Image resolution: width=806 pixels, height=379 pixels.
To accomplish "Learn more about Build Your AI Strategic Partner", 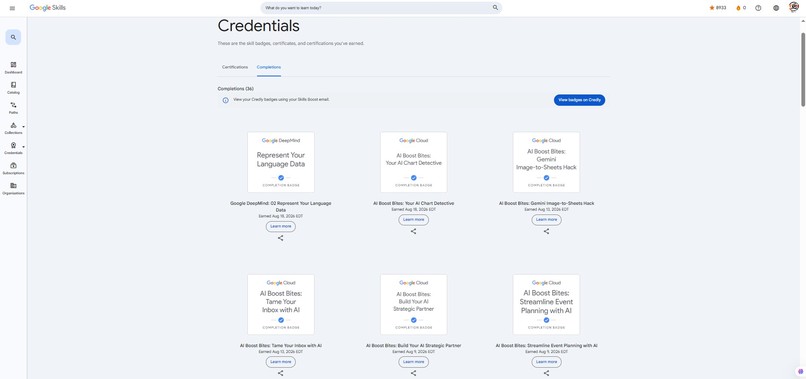I will [413, 362].
